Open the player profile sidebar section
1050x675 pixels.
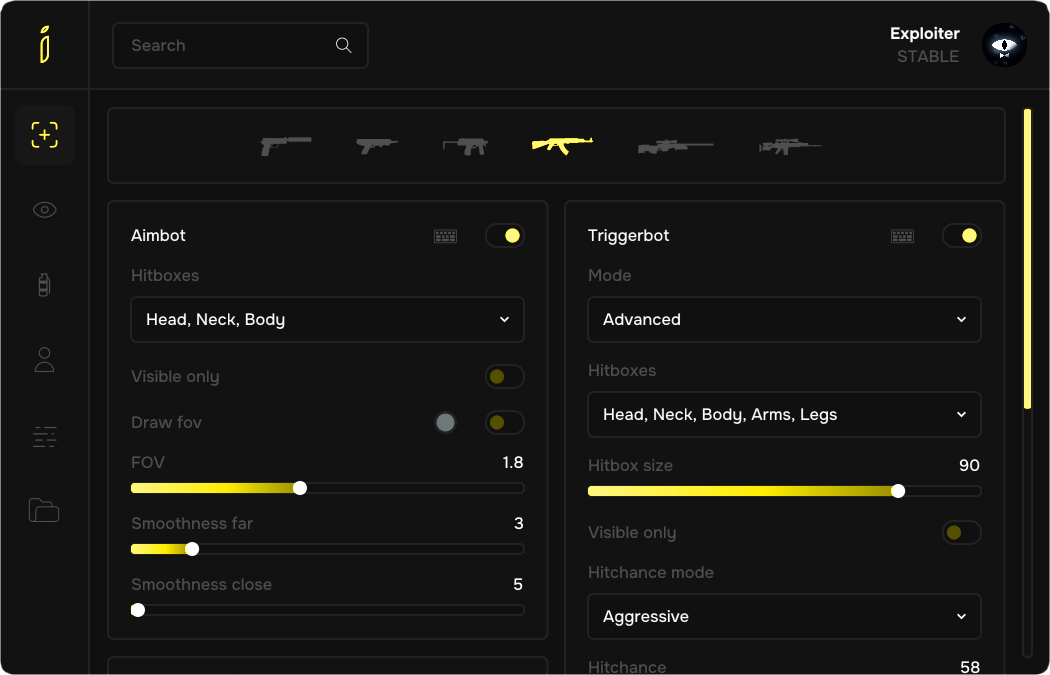[45, 360]
